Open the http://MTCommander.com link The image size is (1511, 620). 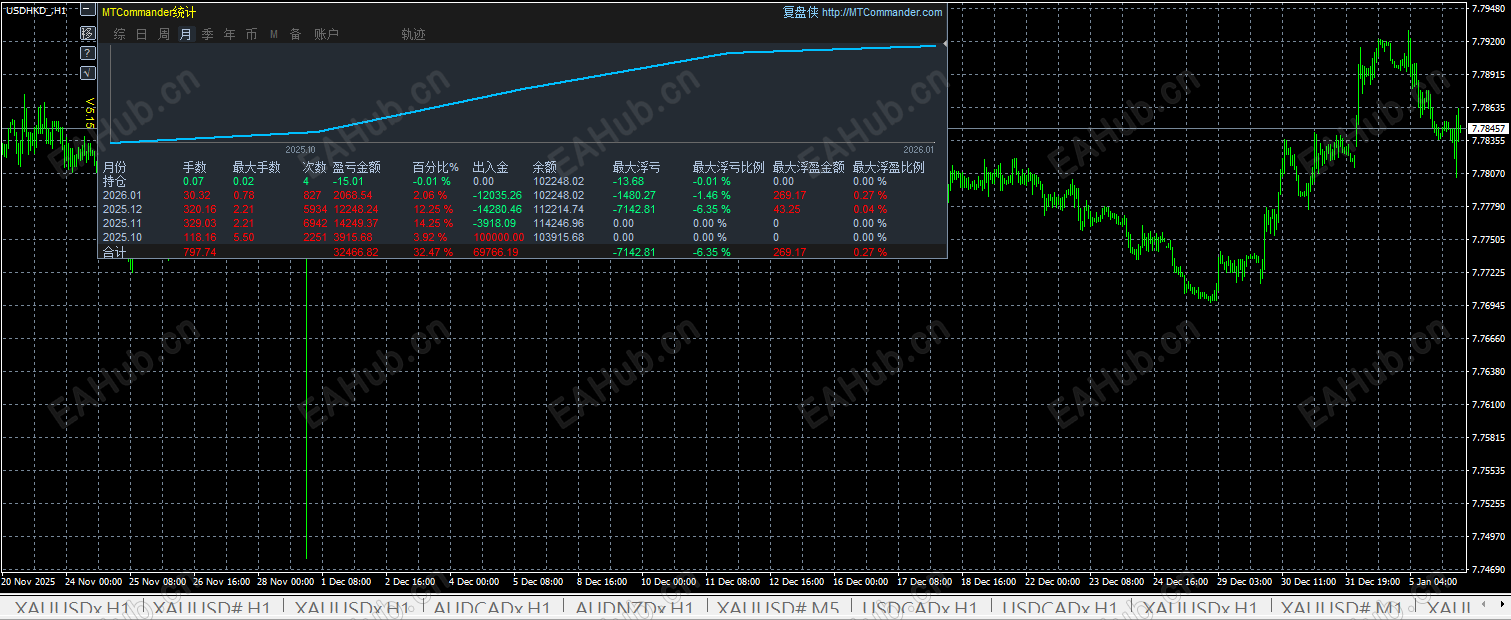pyautogui.click(x=883, y=12)
